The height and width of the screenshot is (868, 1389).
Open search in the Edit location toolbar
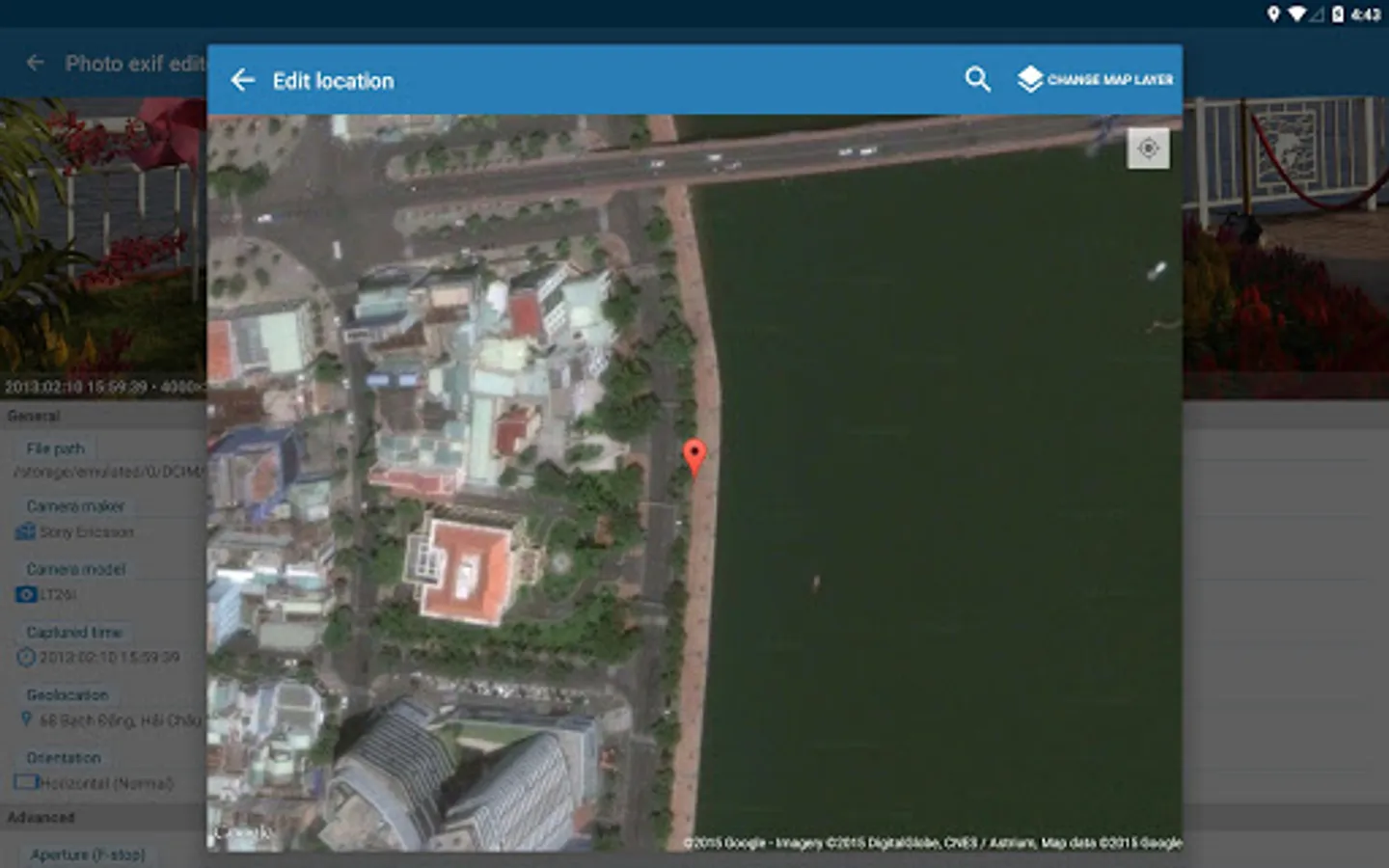tap(977, 79)
